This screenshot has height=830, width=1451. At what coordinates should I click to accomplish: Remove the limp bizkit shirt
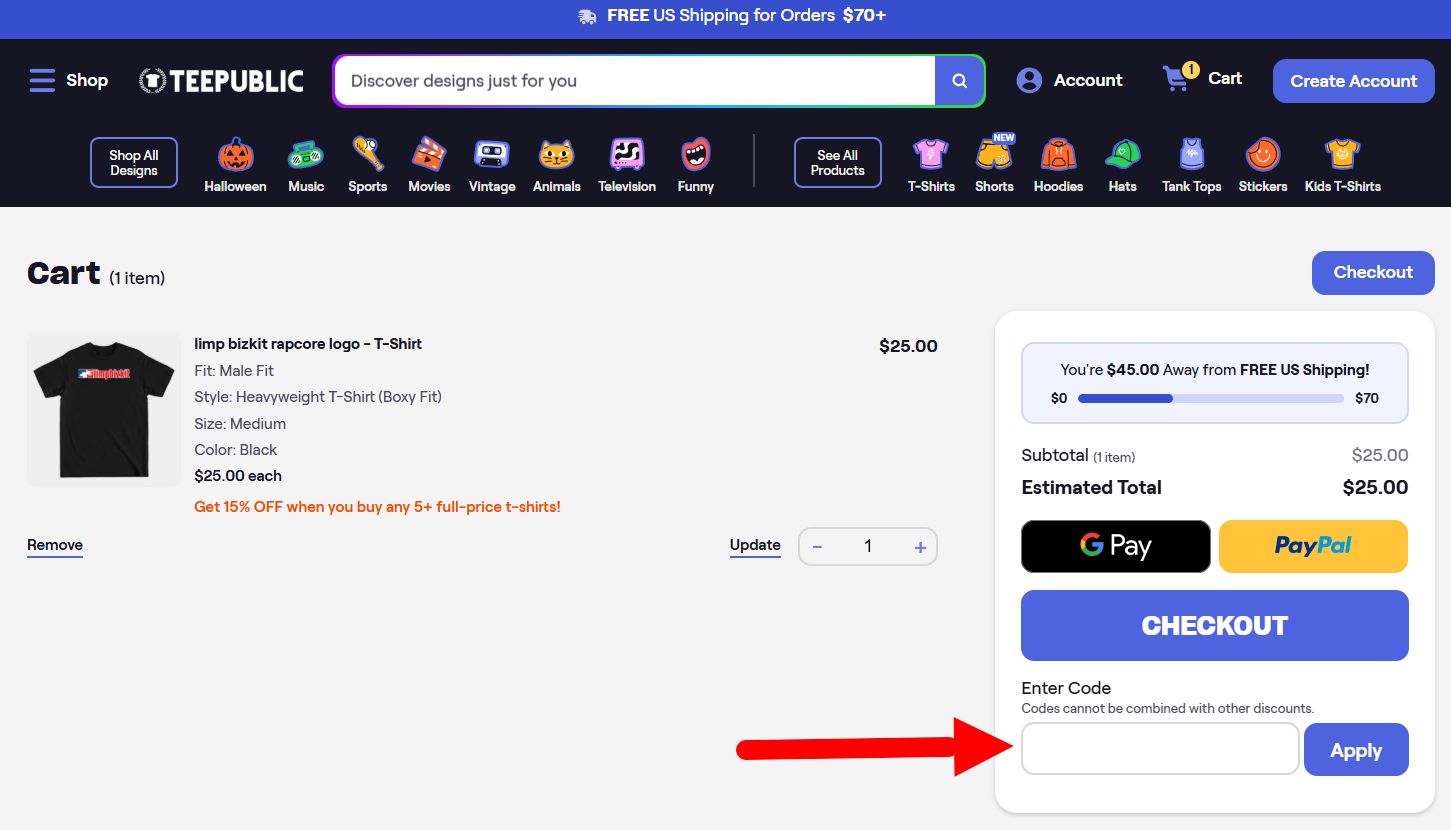point(55,545)
